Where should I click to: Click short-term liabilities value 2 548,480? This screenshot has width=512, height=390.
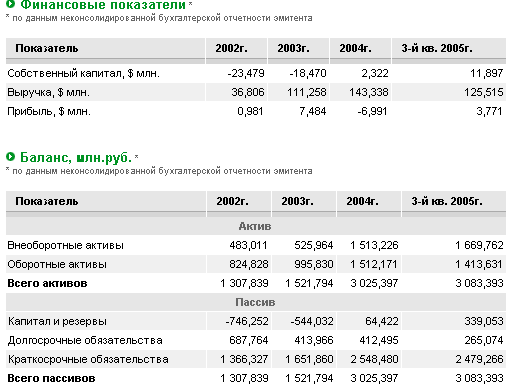(374, 360)
